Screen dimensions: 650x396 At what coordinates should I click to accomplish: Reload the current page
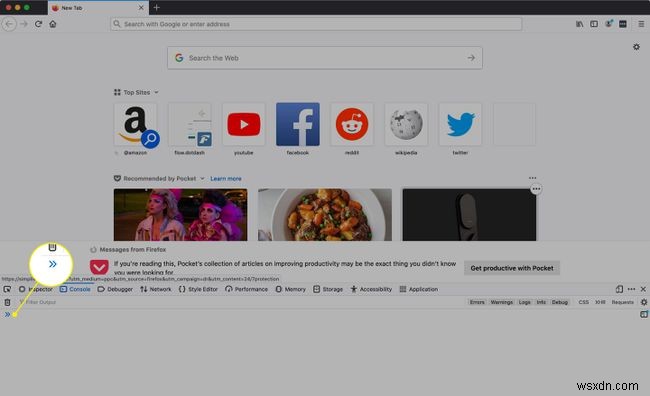[38, 24]
